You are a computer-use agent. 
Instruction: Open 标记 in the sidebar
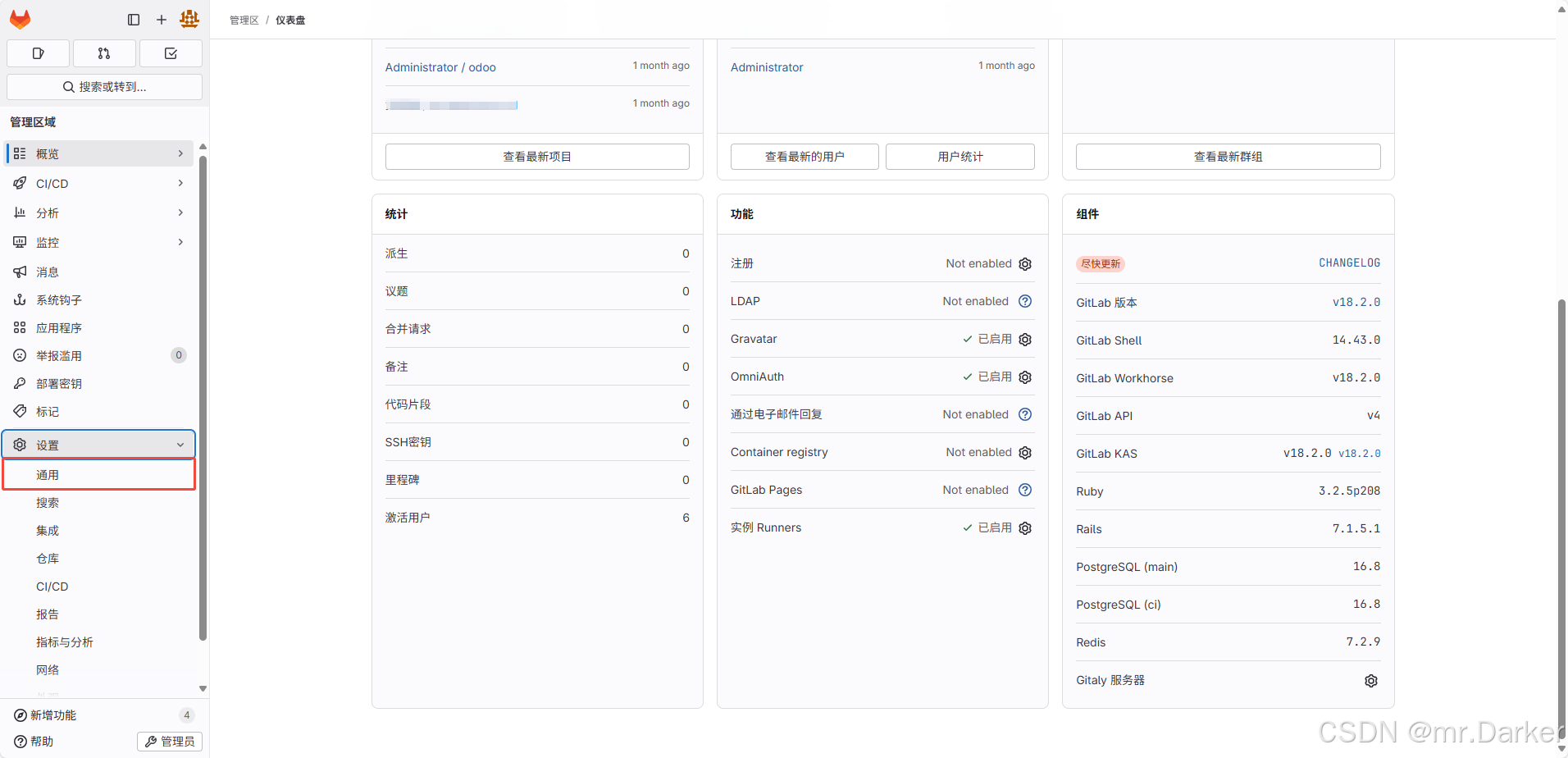pos(99,412)
